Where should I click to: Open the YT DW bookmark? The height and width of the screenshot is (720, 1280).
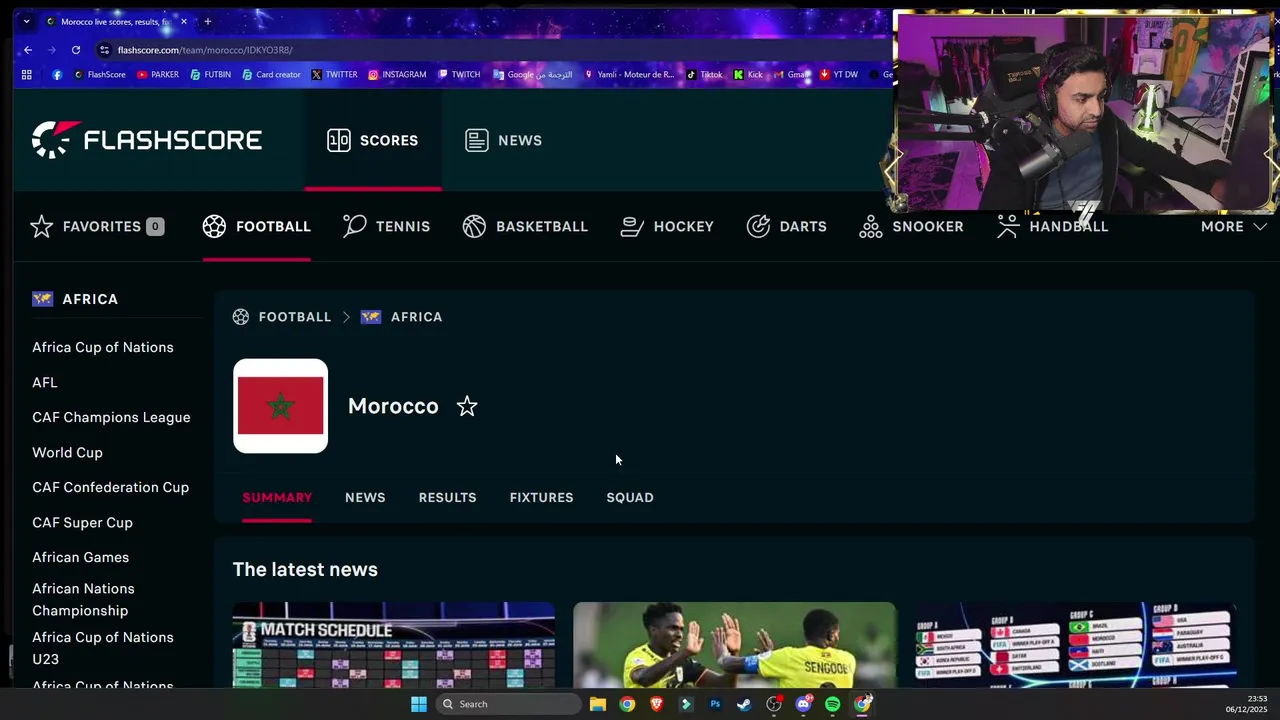(838, 74)
